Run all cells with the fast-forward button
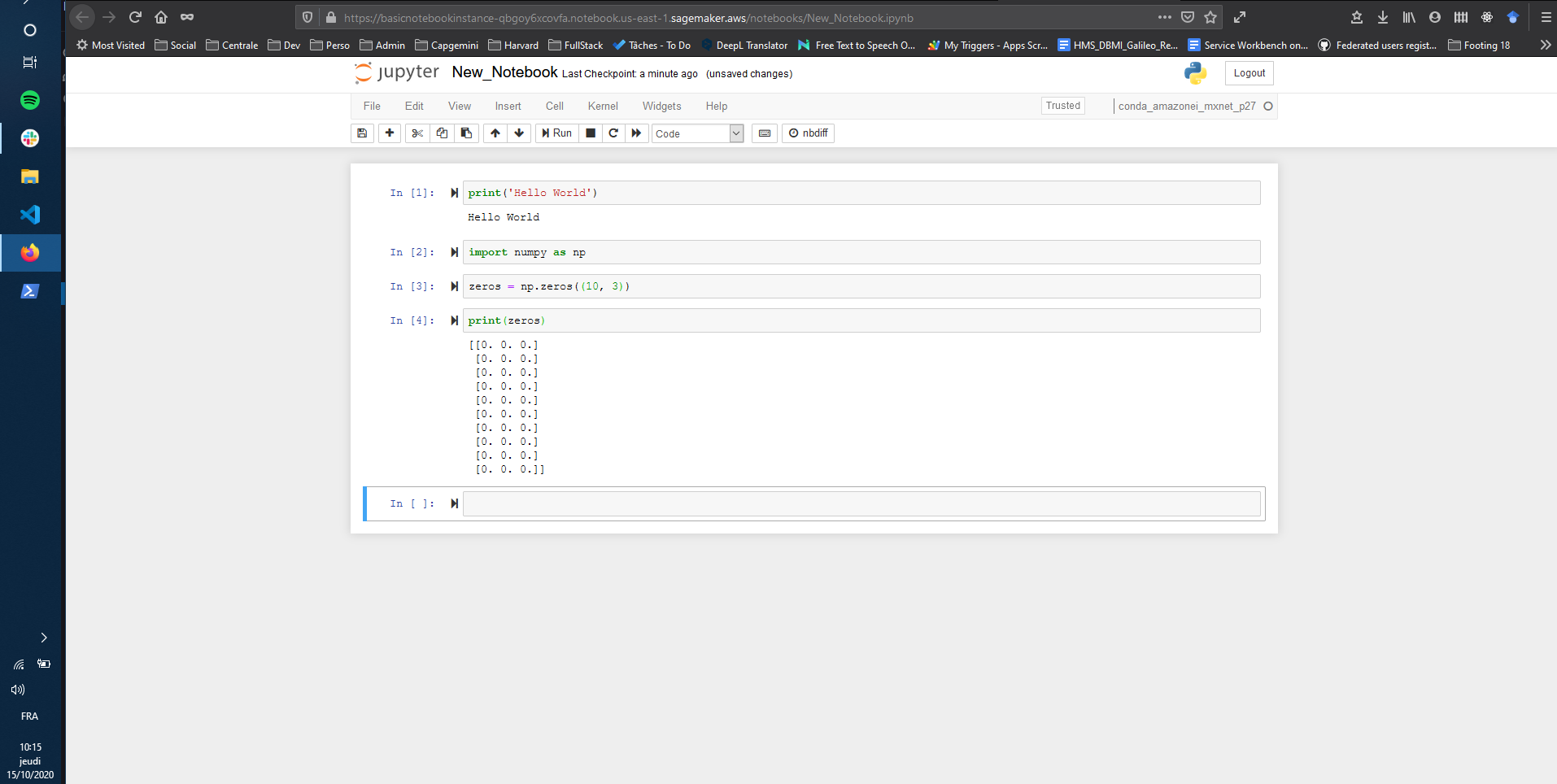This screenshot has height=784, width=1557. coord(636,133)
